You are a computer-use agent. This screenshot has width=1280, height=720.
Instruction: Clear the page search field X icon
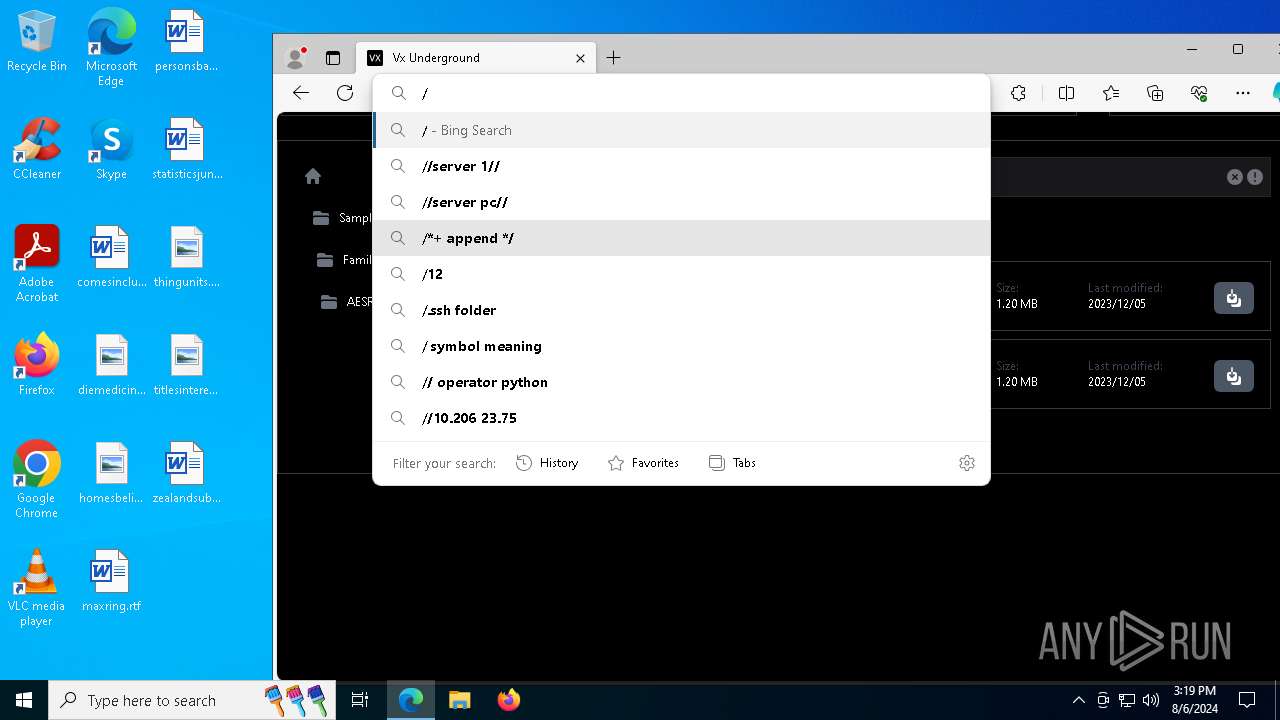point(1235,177)
